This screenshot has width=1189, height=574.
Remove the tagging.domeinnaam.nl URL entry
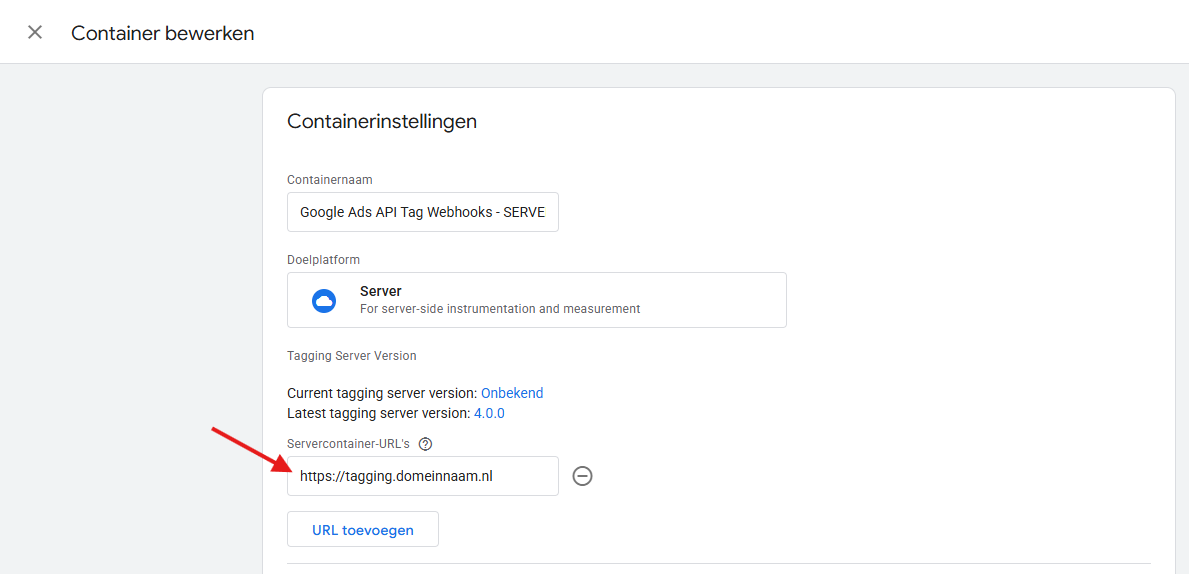(x=582, y=476)
